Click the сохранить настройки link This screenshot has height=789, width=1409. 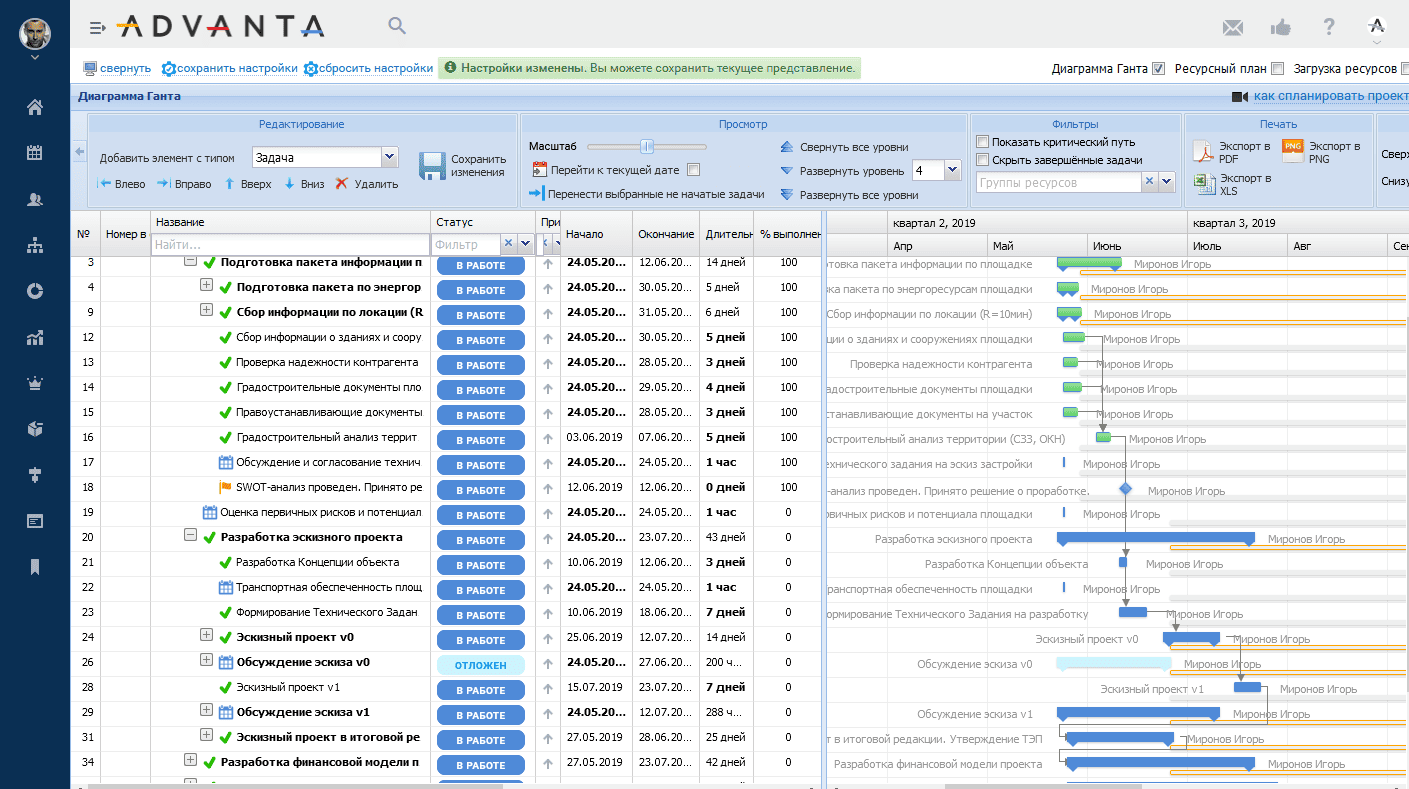(236, 69)
